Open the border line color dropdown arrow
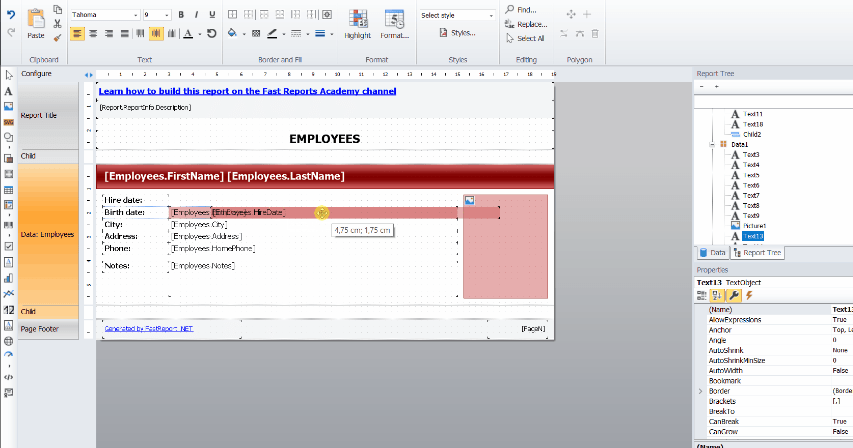 283,34
